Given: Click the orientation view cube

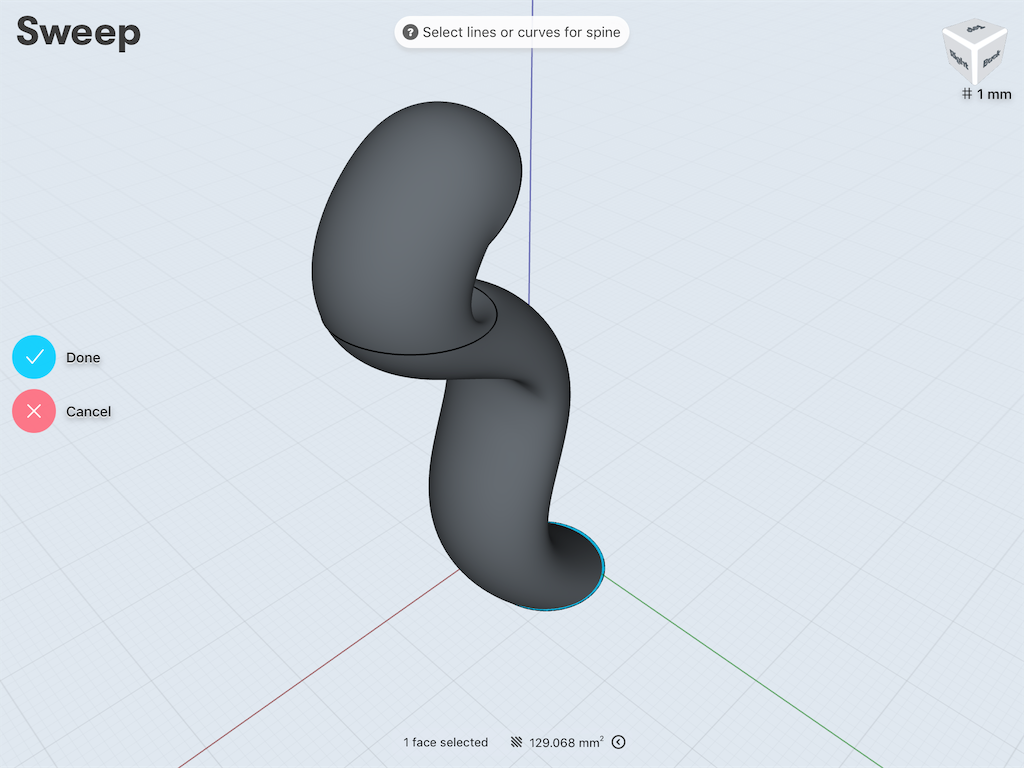Looking at the screenshot, I should pyautogui.click(x=974, y=52).
